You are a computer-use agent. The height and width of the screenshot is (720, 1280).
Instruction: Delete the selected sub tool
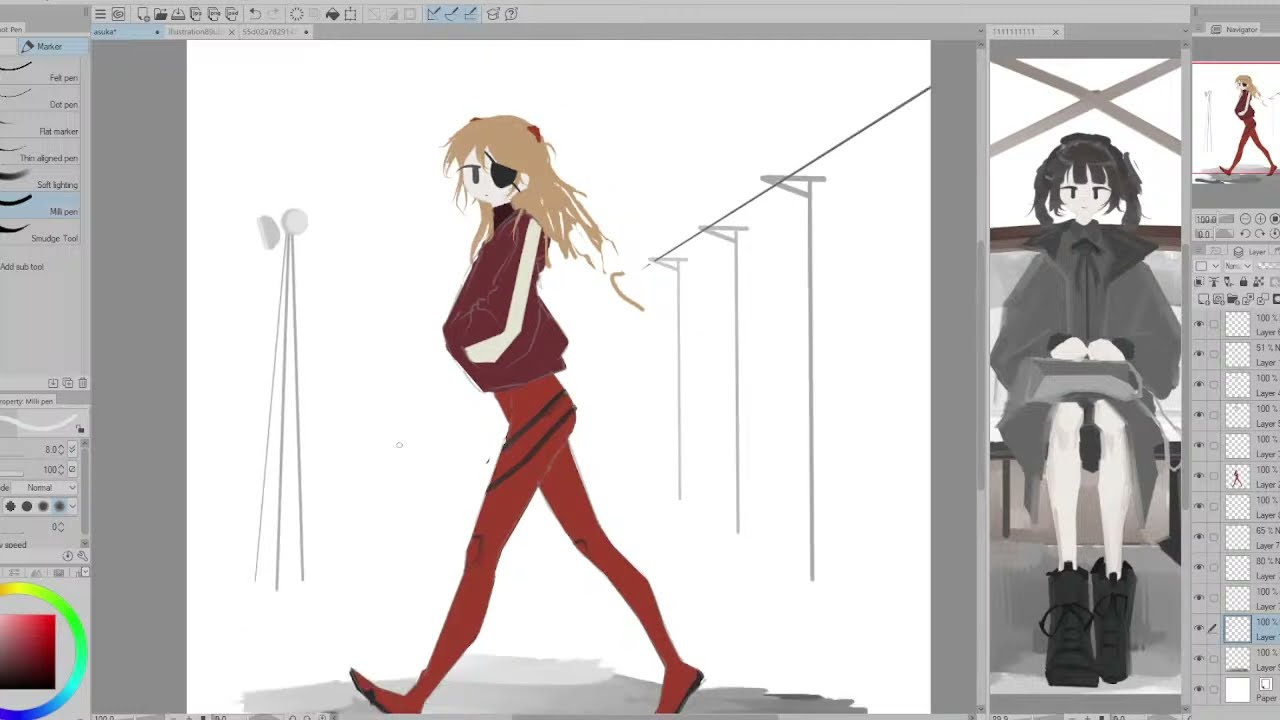[x=83, y=383]
